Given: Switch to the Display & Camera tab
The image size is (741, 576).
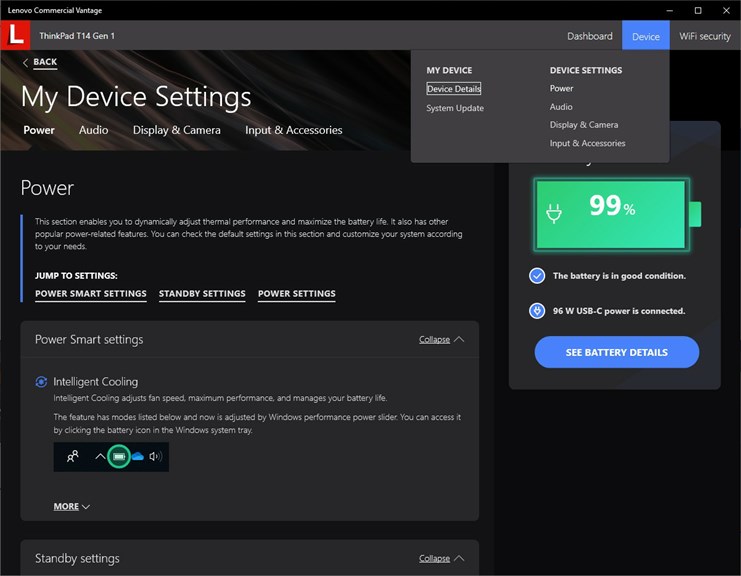Looking at the screenshot, I should click(176, 130).
